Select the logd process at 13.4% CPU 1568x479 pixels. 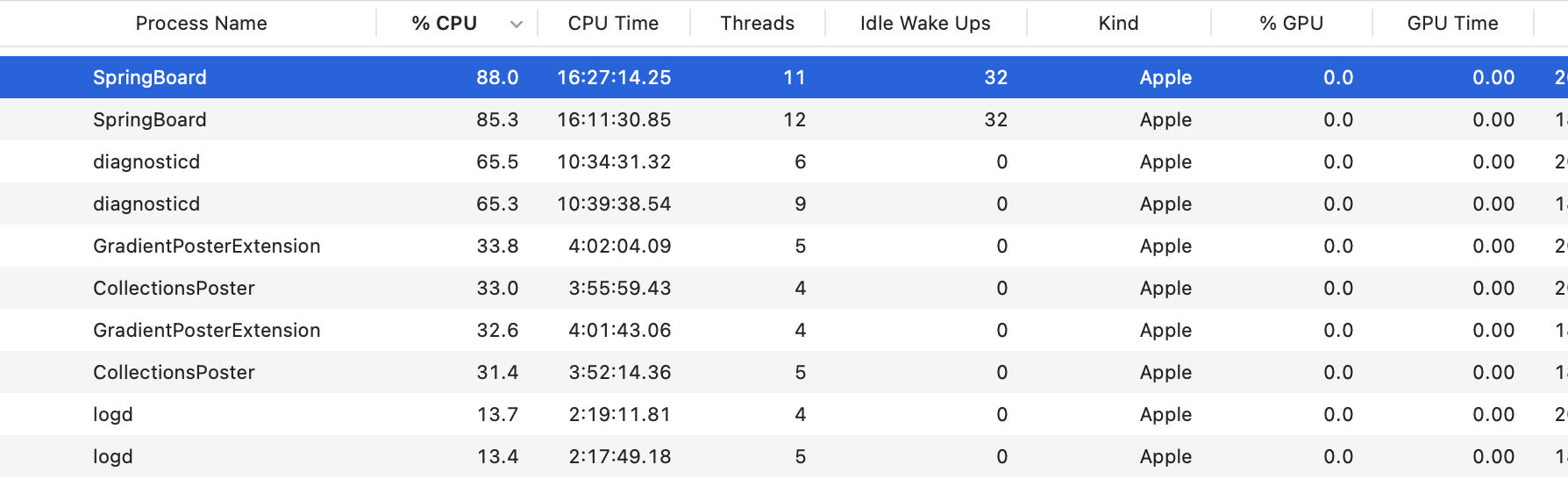point(113,456)
